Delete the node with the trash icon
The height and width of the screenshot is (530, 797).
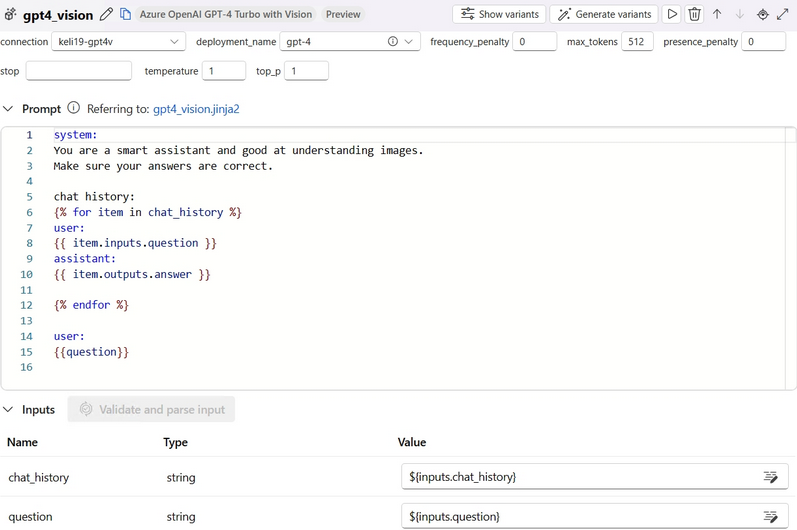point(694,14)
